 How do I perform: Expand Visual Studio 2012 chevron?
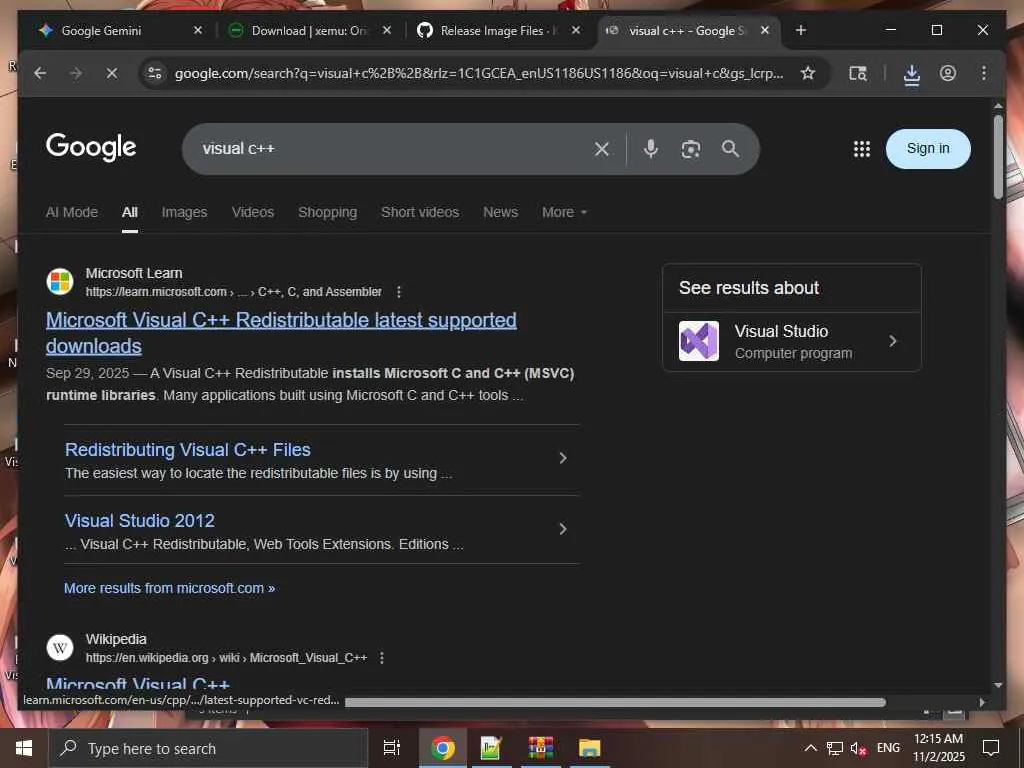click(563, 529)
